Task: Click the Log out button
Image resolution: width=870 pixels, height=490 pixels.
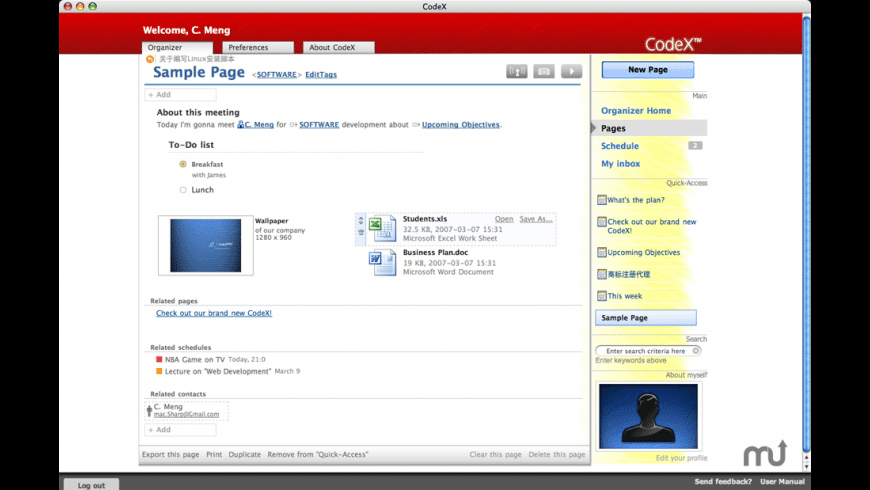Action: pyautogui.click(x=91, y=485)
